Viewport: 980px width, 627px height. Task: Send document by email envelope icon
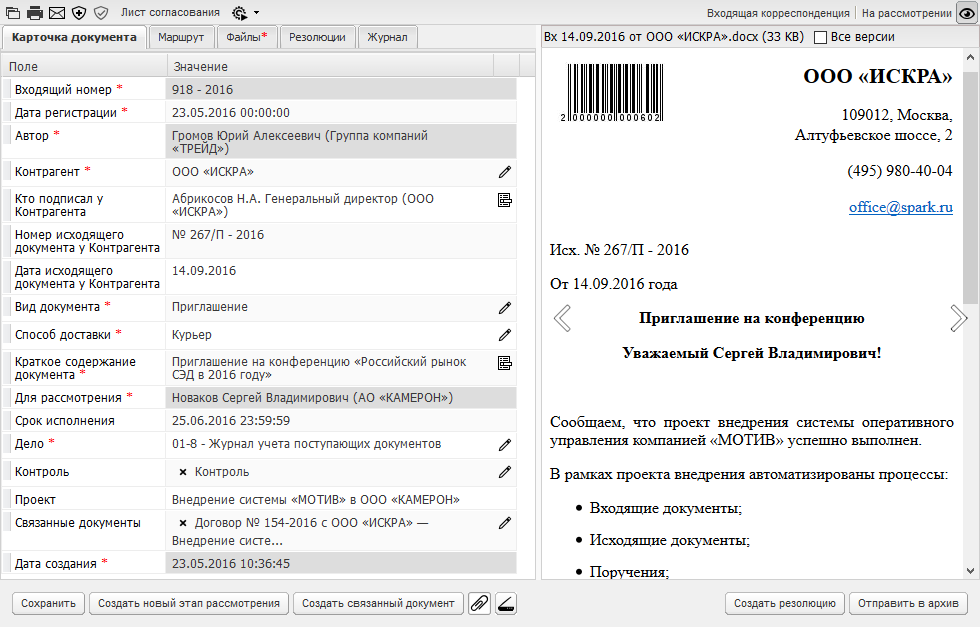pyautogui.click(x=57, y=13)
